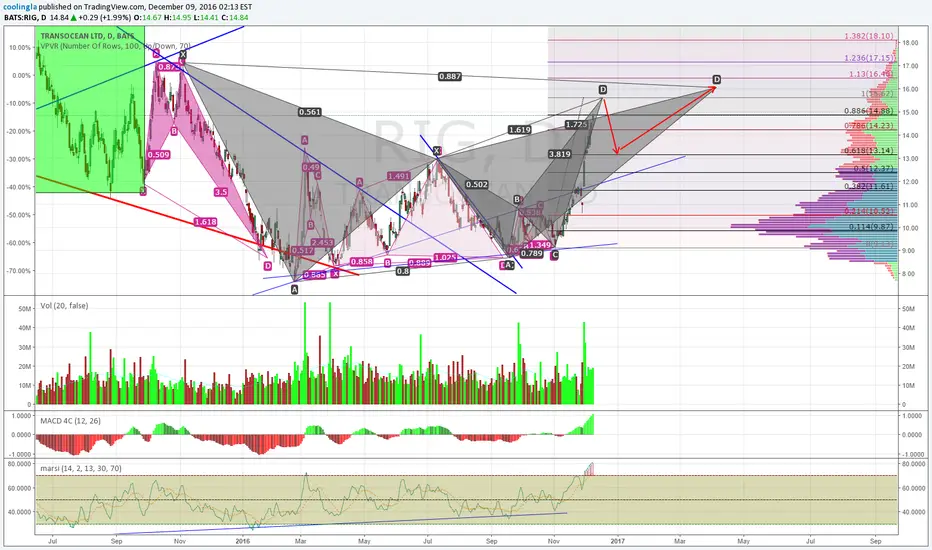Select the 1.491 pink ratio label
The width and height of the screenshot is (932, 550).
398,176
